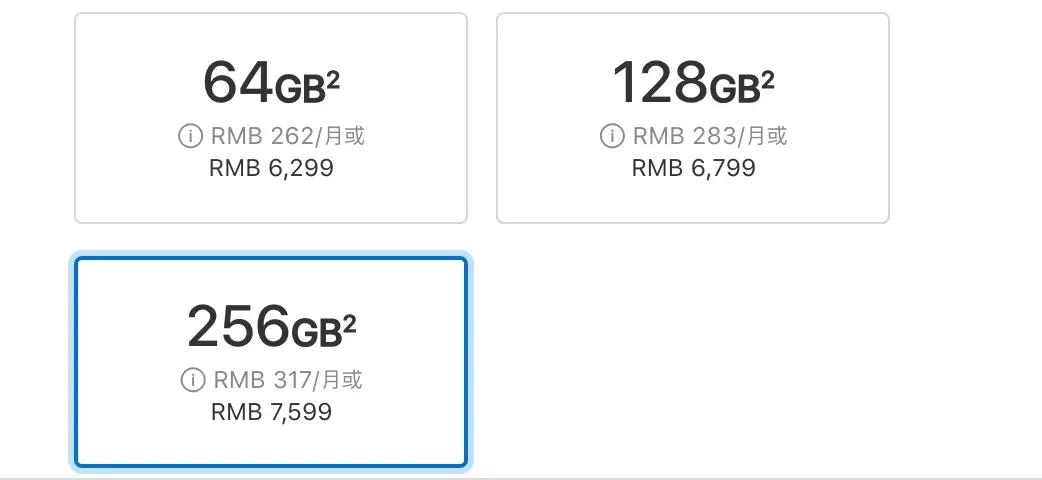Click the large 64 numeral

pos(237,82)
